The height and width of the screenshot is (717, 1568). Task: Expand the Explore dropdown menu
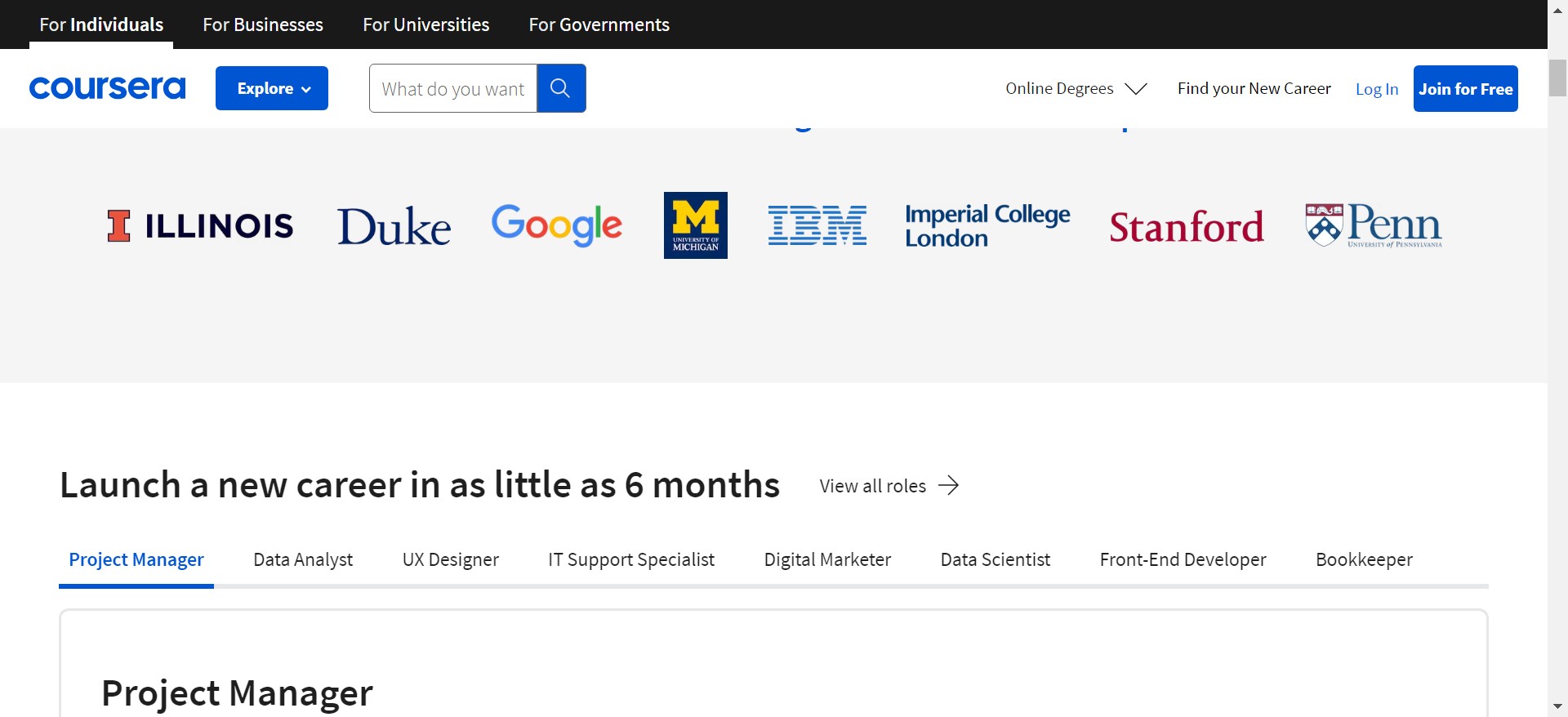pos(272,88)
